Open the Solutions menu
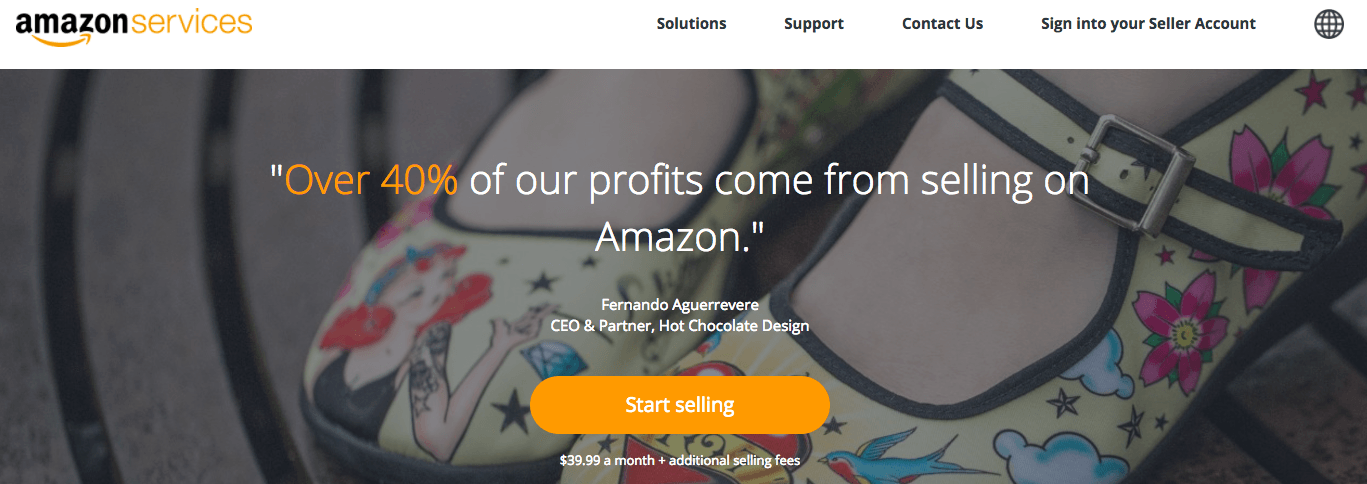 (691, 24)
